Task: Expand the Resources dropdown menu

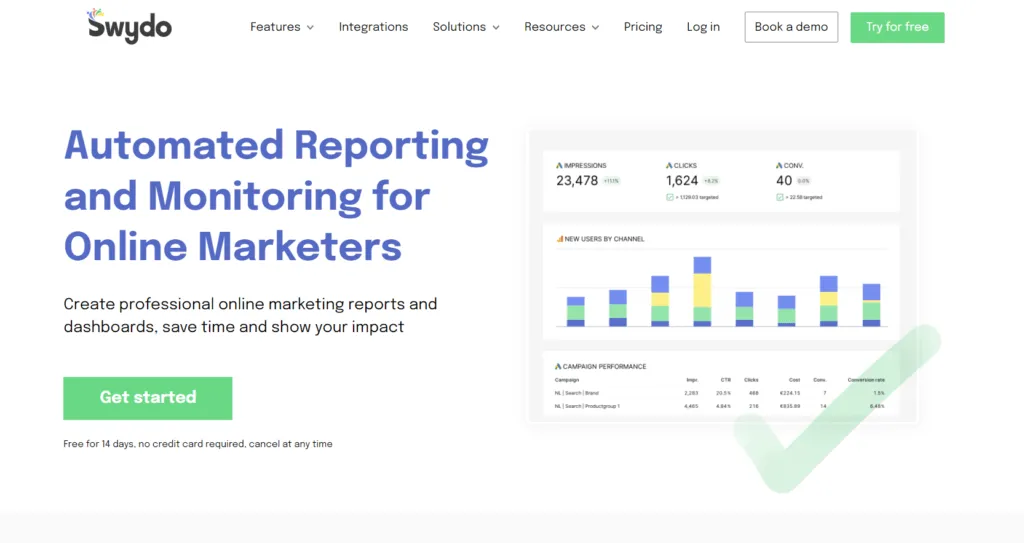Action: tap(561, 27)
